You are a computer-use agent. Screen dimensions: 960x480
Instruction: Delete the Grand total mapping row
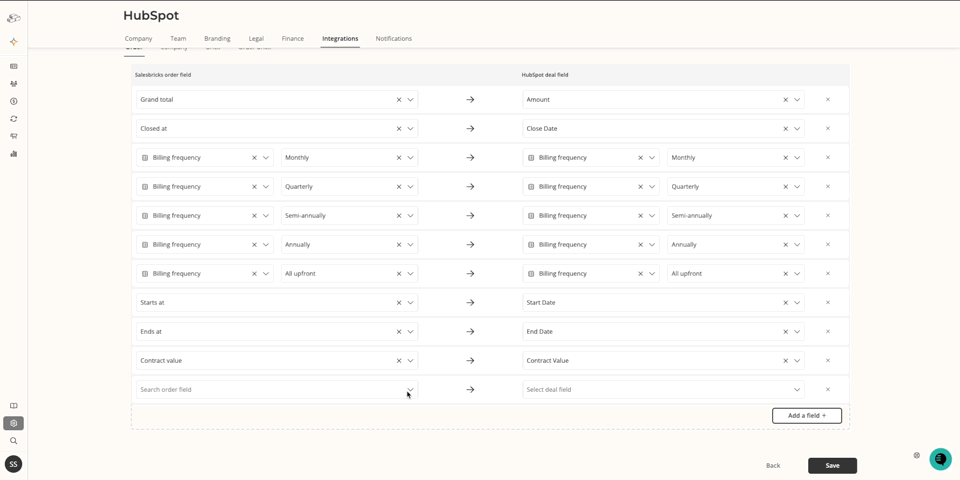point(828,99)
